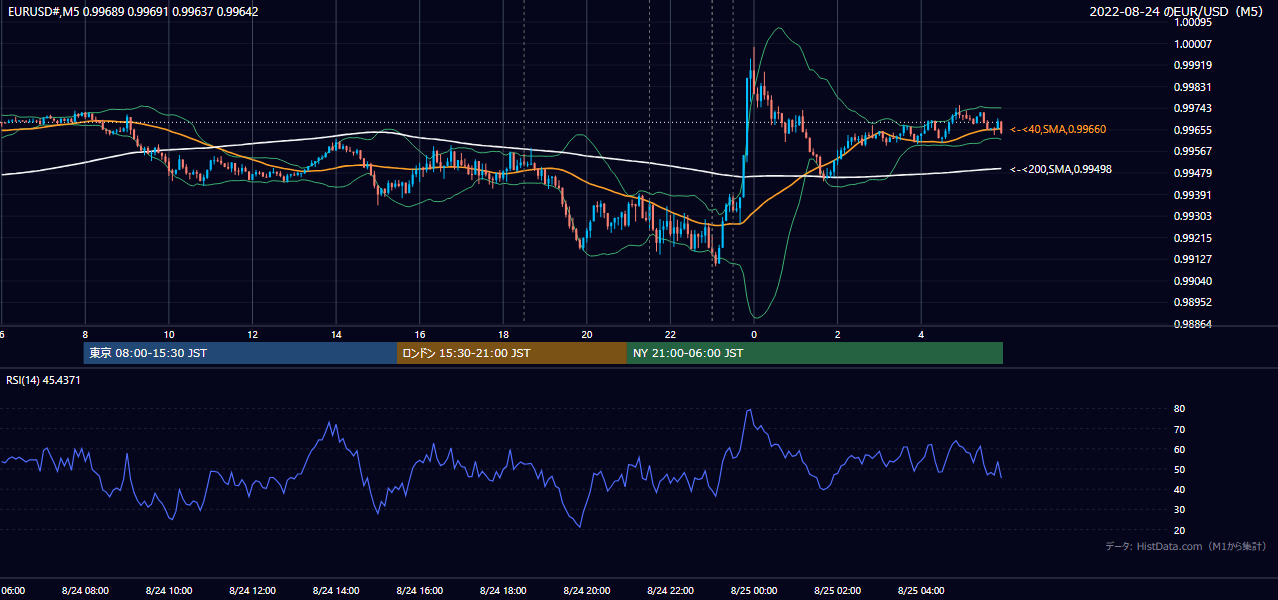1278x600 pixels.
Task: Click hour tick 16 under the price chart
Action: click(x=419, y=334)
